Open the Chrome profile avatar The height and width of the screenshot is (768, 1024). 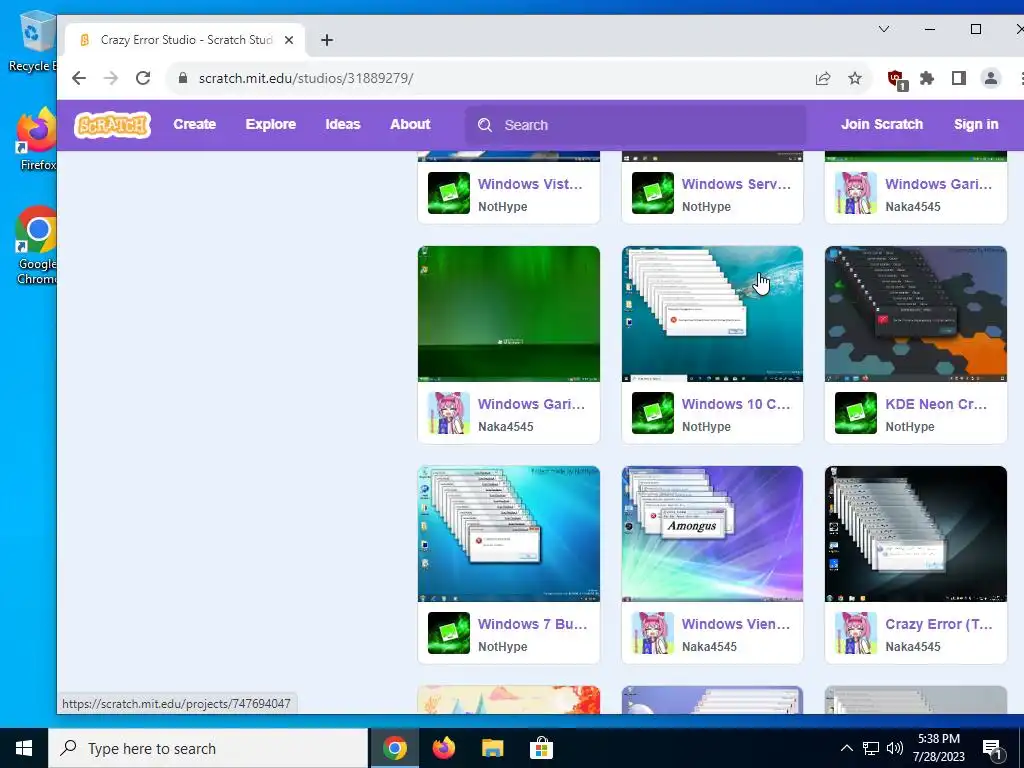(991, 78)
